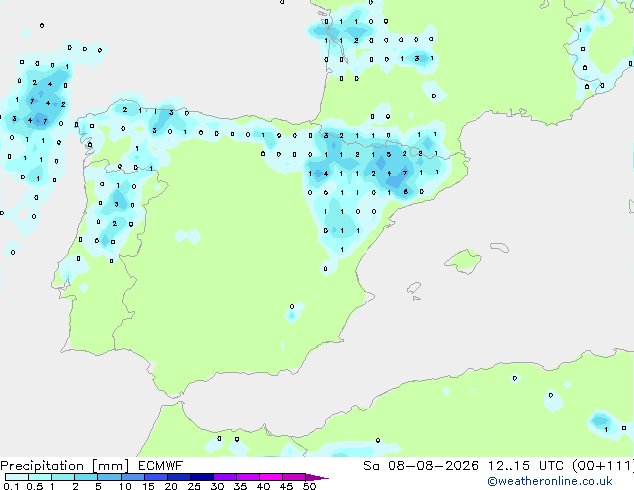Click the ECMWF model label

point(161,466)
